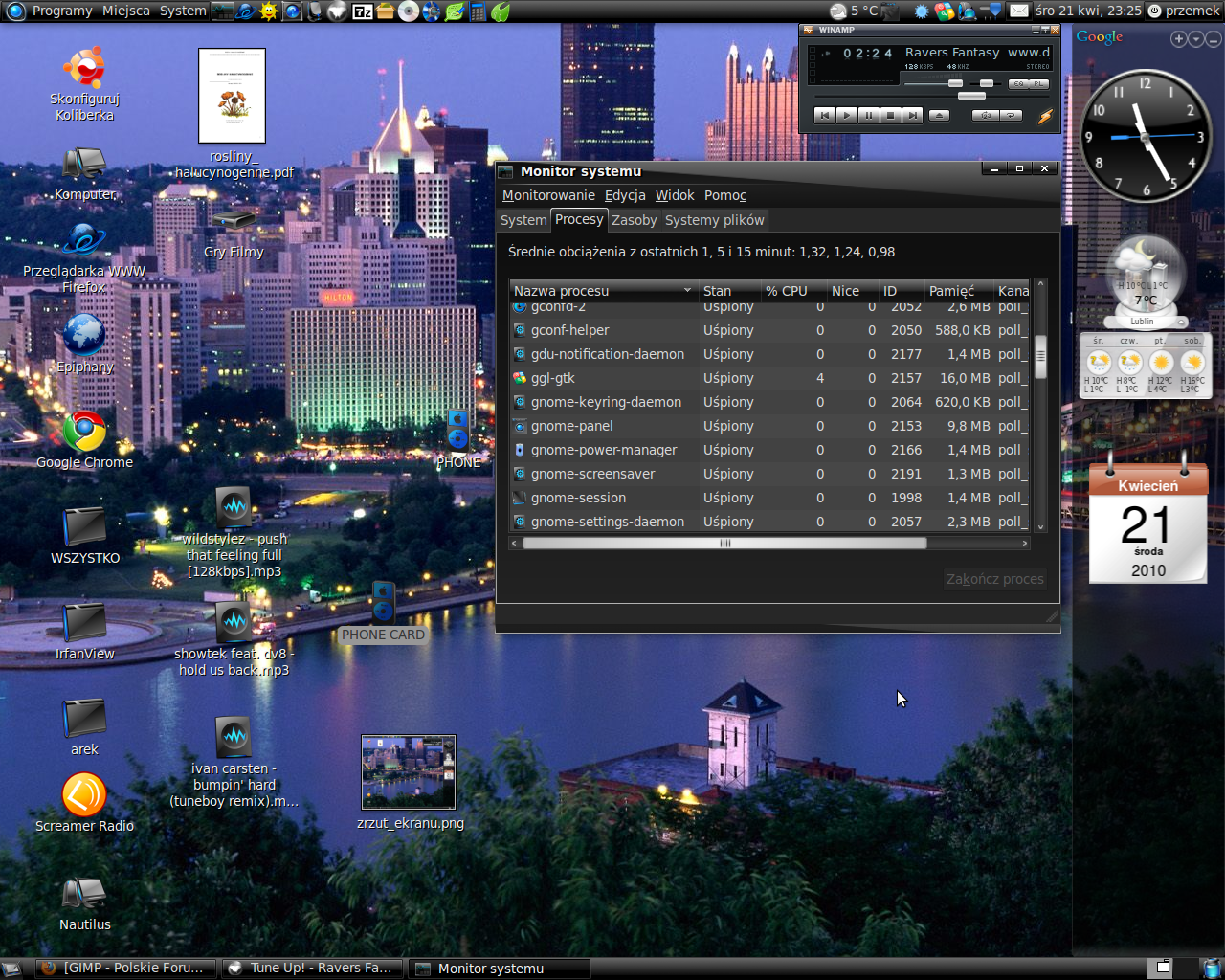Screen dimensions: 1225x980
Task: Click Winamp's eject button
Action: [x=939, y=116]
